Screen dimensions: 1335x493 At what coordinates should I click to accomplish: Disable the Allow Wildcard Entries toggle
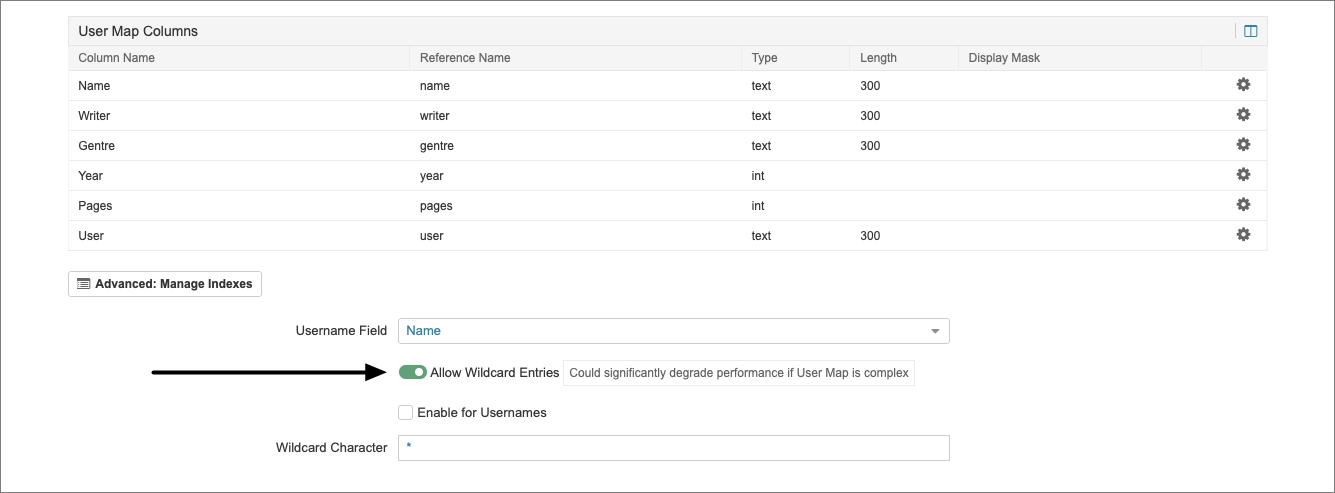point(412,372)
